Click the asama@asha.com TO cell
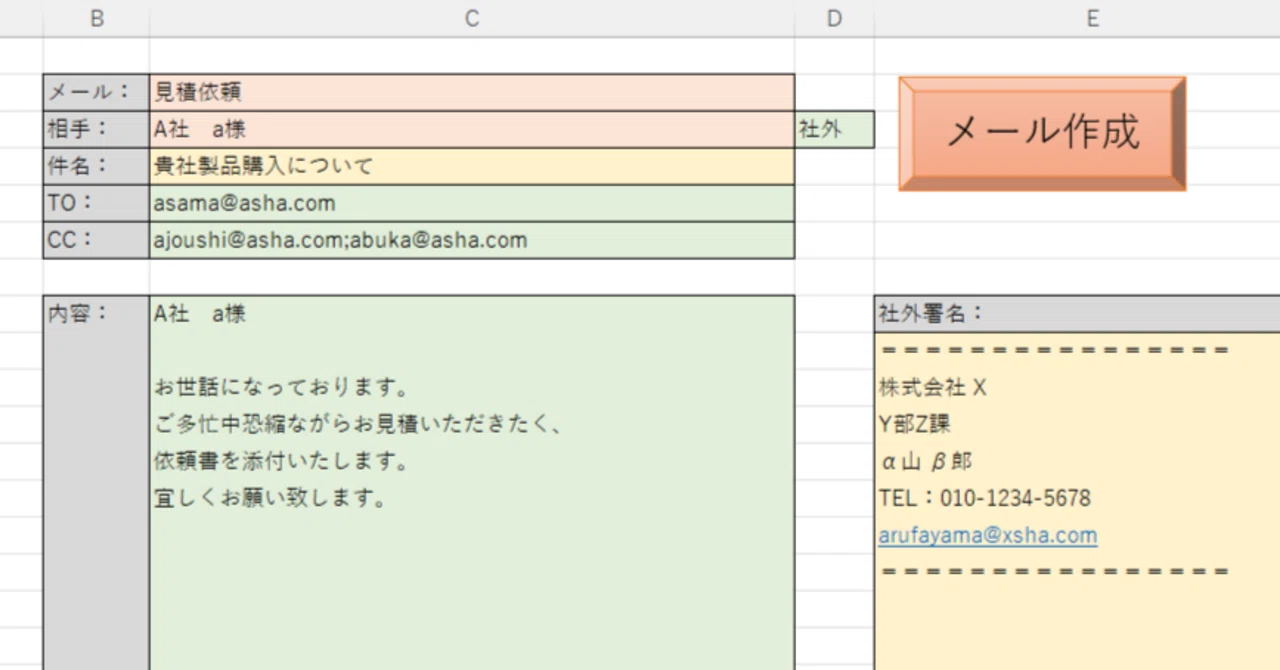Image resolution: width=1280 pixels, height=670 pixels. pyautogui.click(x=472, y=203)
